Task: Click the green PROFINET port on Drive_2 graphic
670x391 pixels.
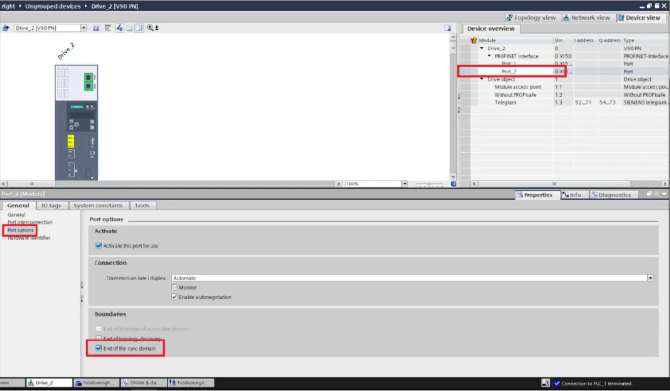Action: (88, 82)
